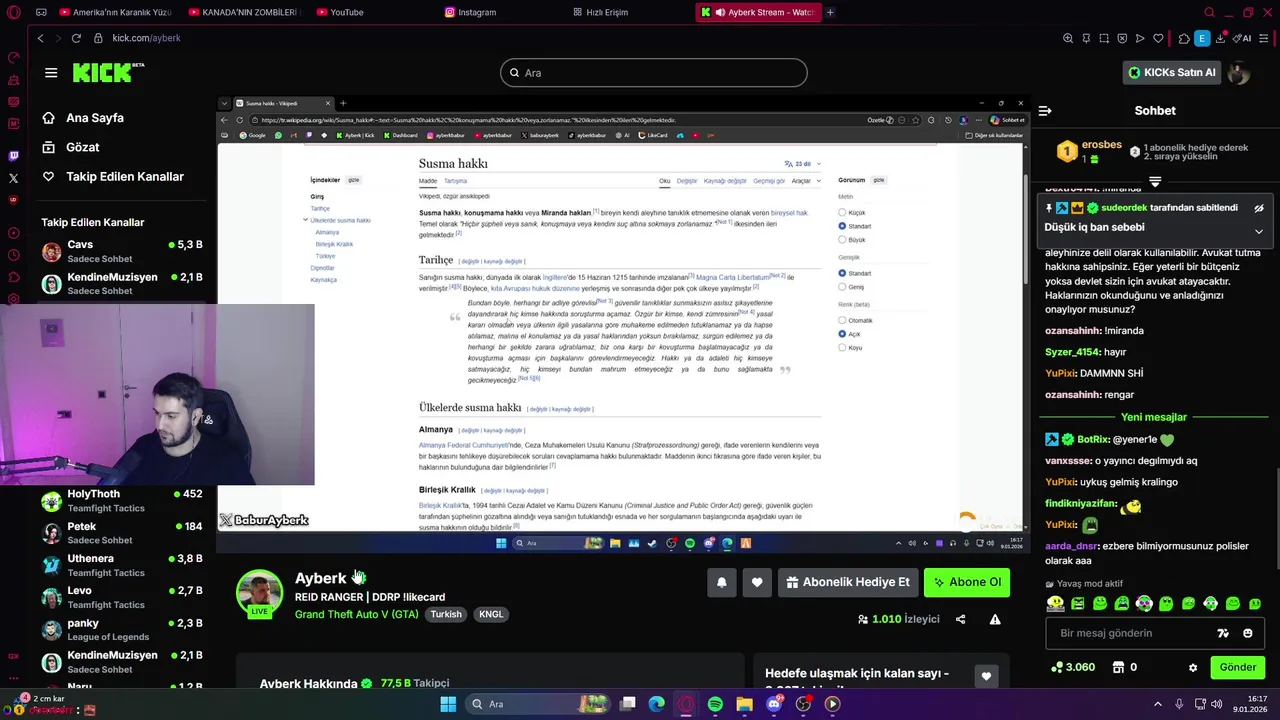Image resolution: width=1280 pixels, height=720 pixels.
Task: Open the KICKs shop icon next to 0
Action: click(x=1119, y=667)
